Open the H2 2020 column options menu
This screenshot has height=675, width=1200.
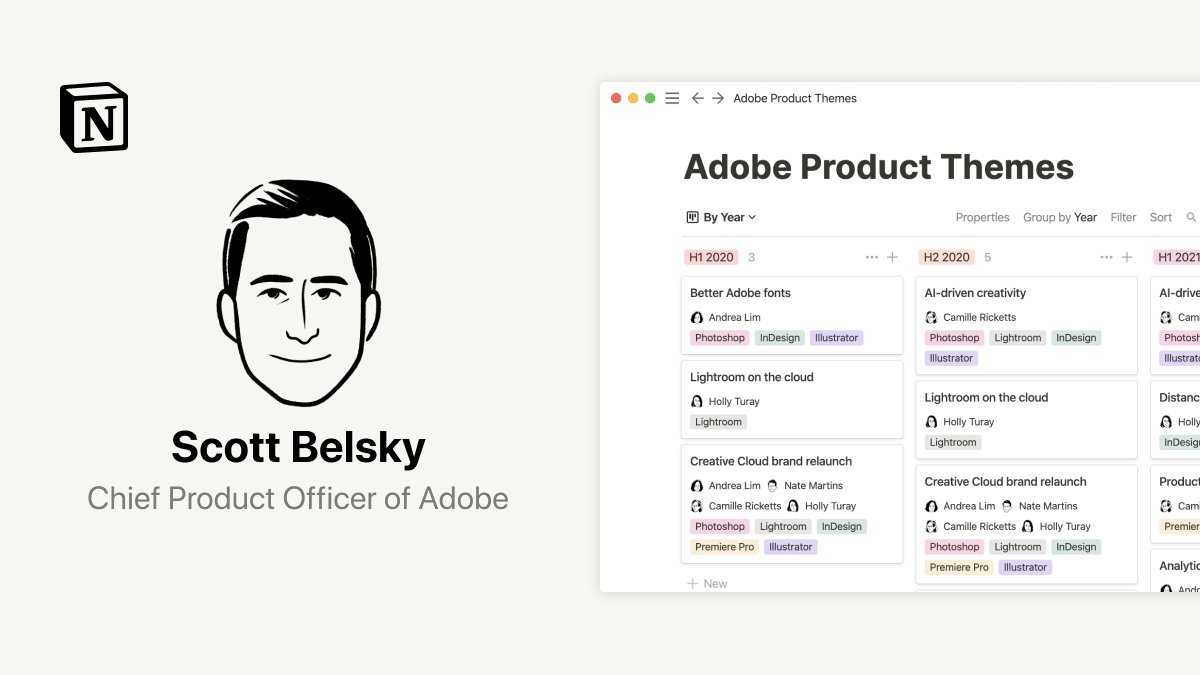tap(1106, 257)
